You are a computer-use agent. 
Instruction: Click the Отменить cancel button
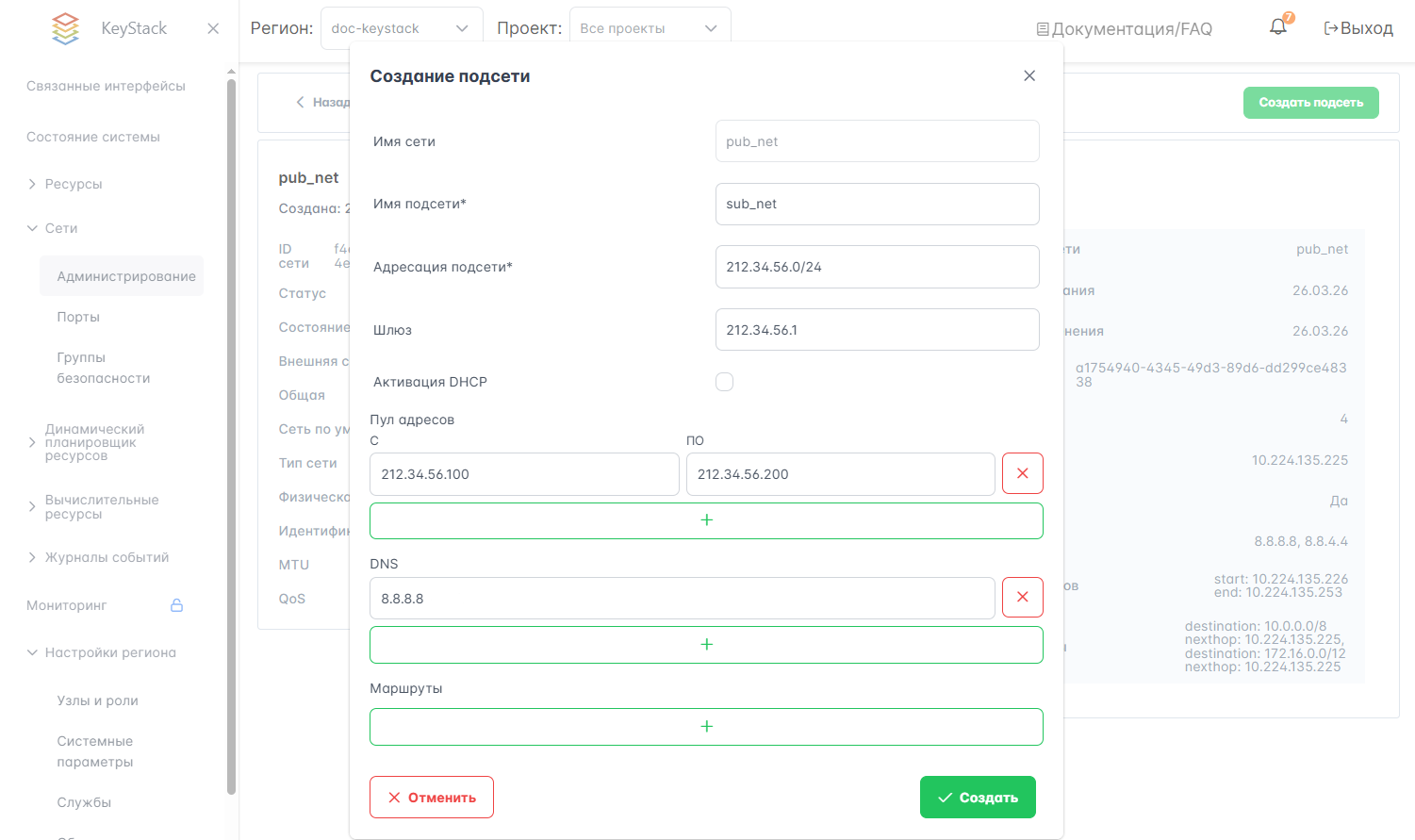click(x=432, y=798)
